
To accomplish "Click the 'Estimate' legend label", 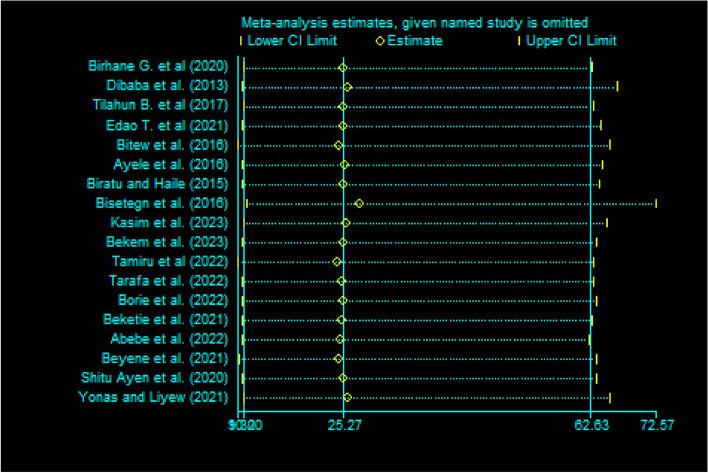I will [x=415, y=41].
